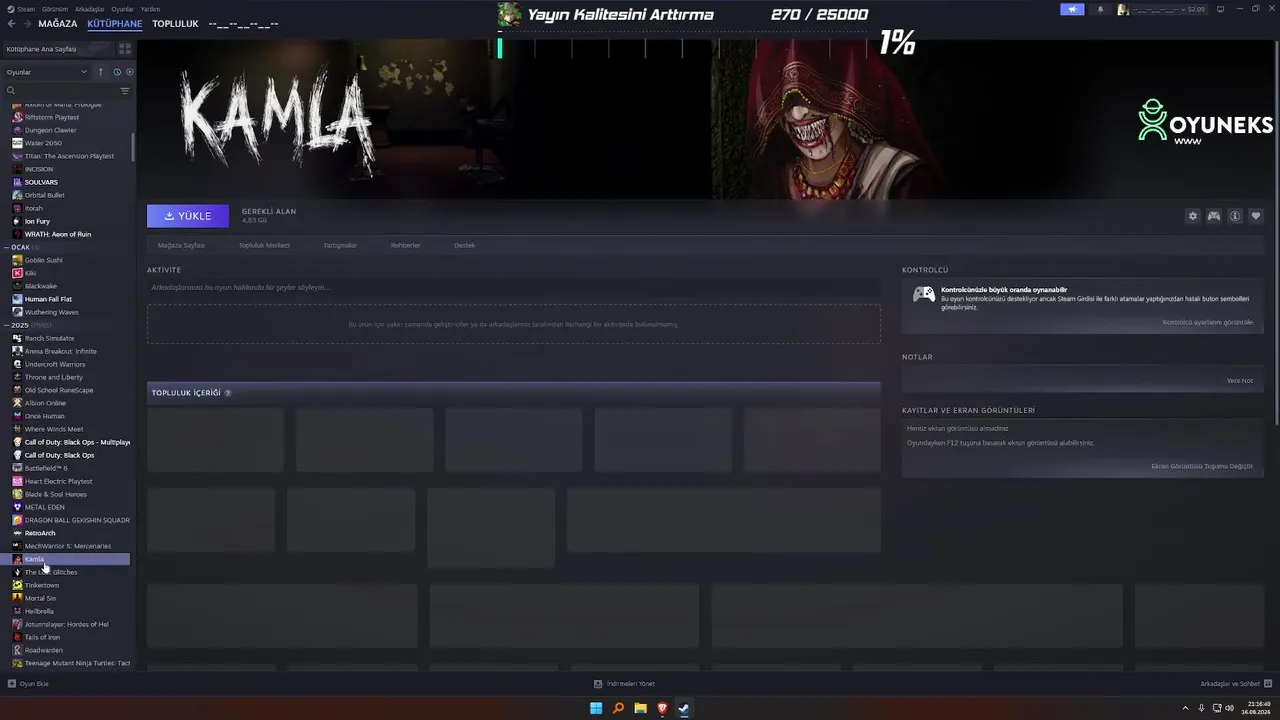Show the game info icon

(1235, 216)
